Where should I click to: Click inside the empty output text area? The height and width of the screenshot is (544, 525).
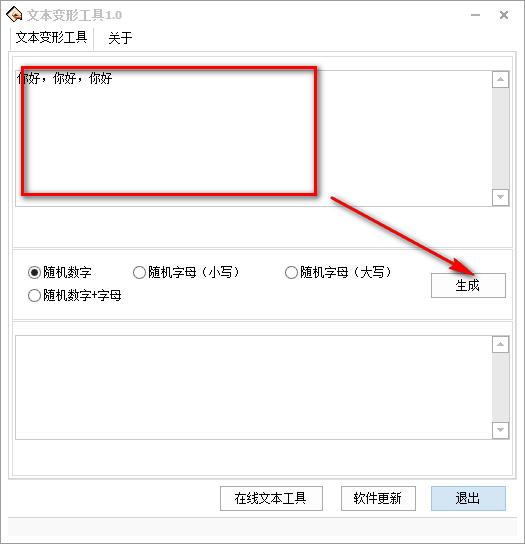254,387
